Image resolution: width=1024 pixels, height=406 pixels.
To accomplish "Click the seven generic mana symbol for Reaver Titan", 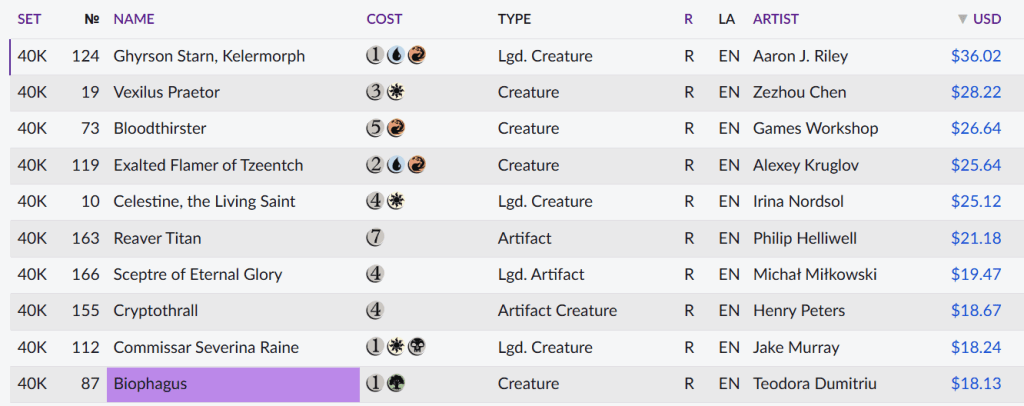I will pos(376,238).
